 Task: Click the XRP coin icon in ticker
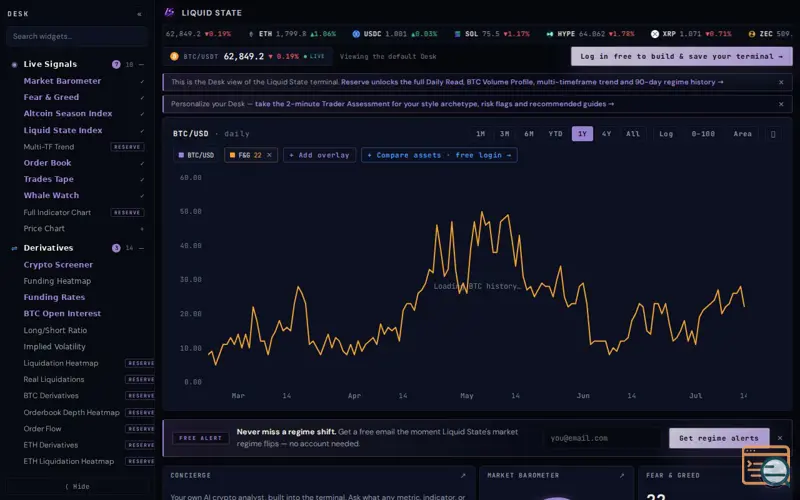point(655,34)
